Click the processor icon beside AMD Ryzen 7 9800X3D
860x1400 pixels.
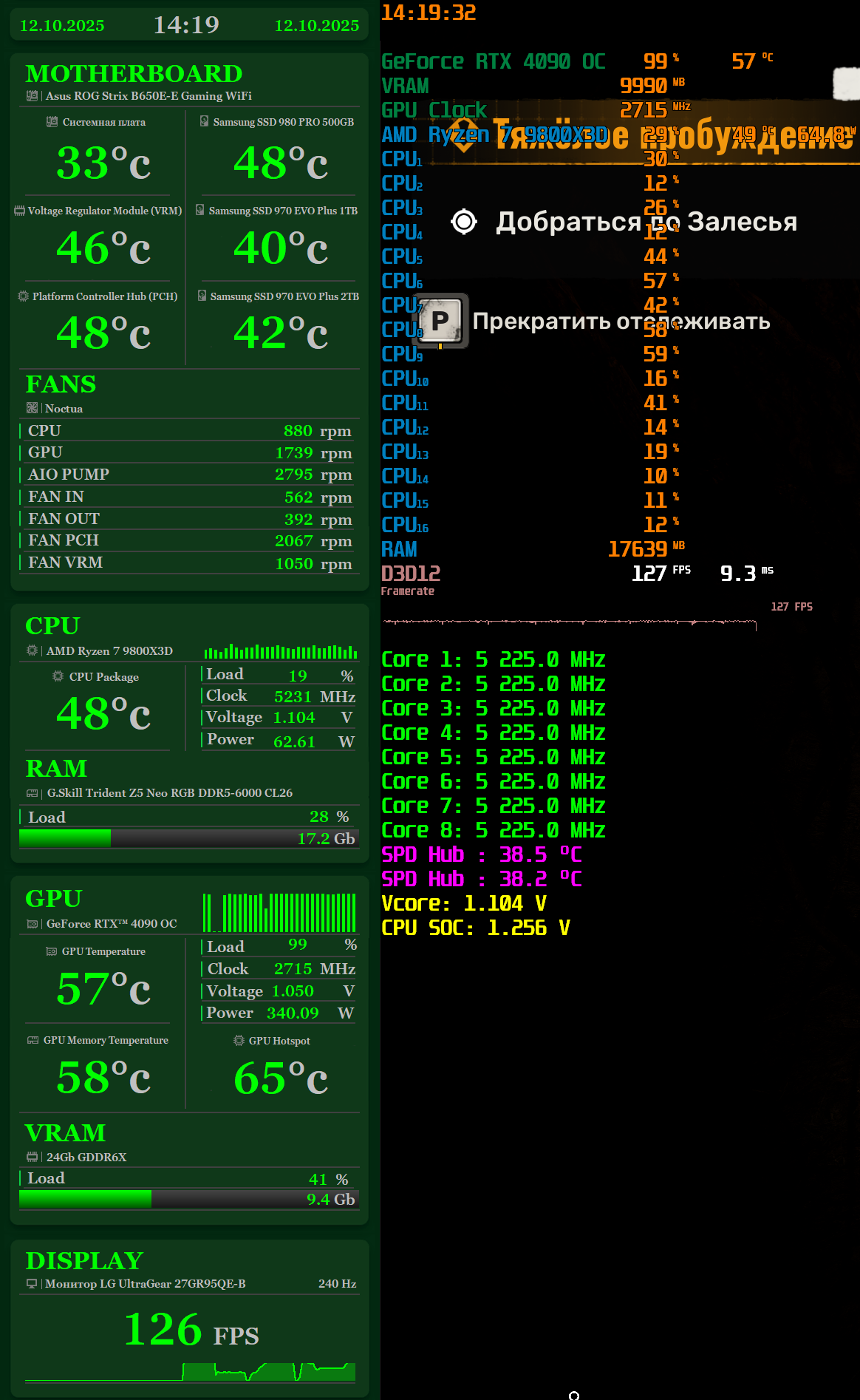click(x=32, y=650)
